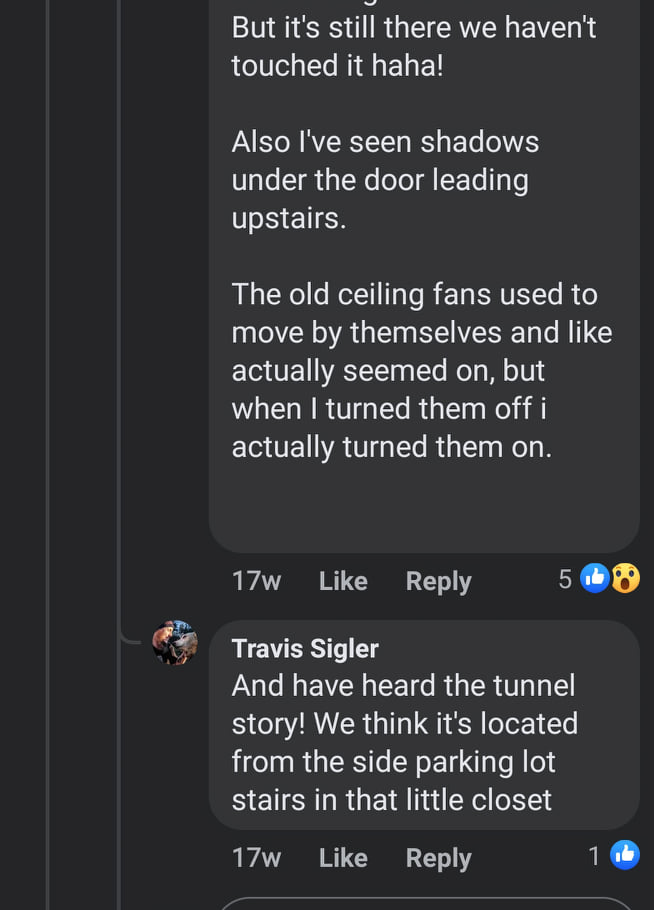The height and width of the screenshot is (910, 654).
Task: Click the wow emoji reaction icon
Action: pos(625,578)
